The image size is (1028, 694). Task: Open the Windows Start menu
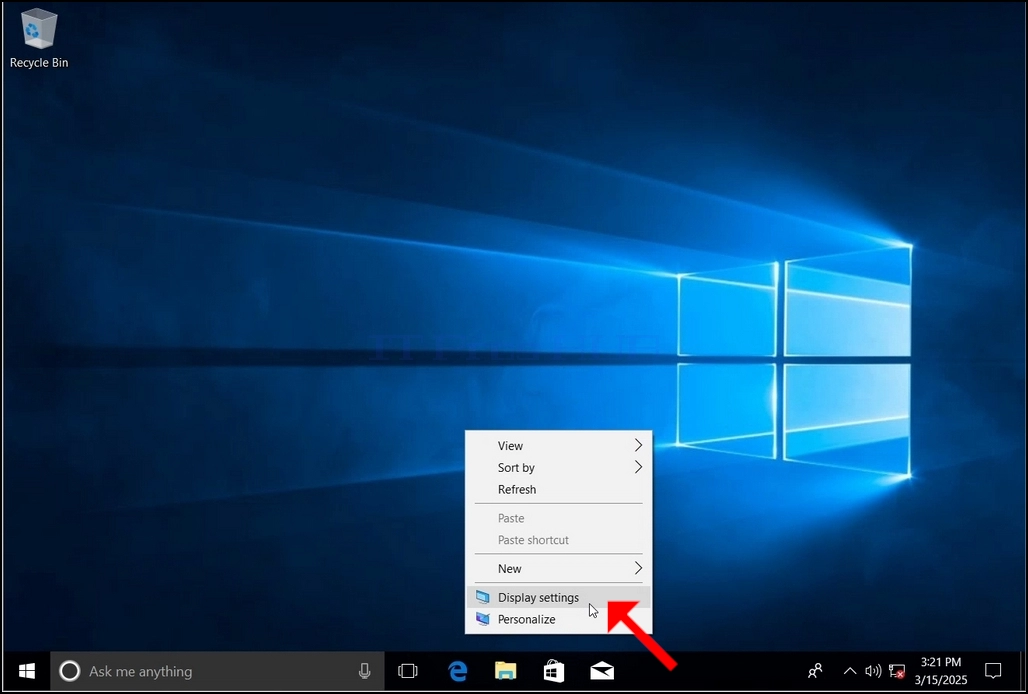[27, 671]
